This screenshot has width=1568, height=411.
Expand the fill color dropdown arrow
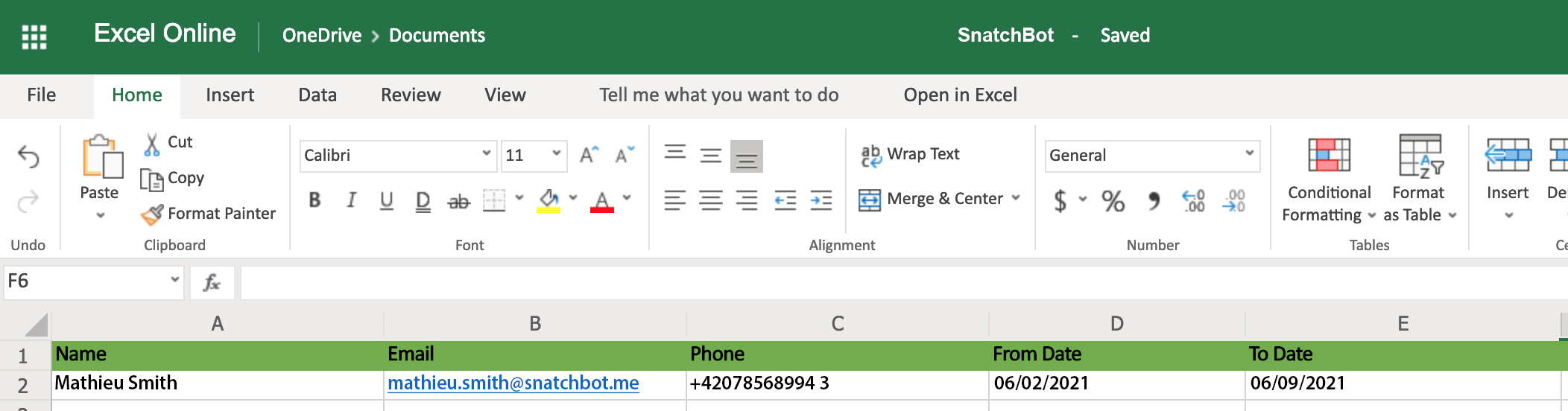tap(573, 198)
